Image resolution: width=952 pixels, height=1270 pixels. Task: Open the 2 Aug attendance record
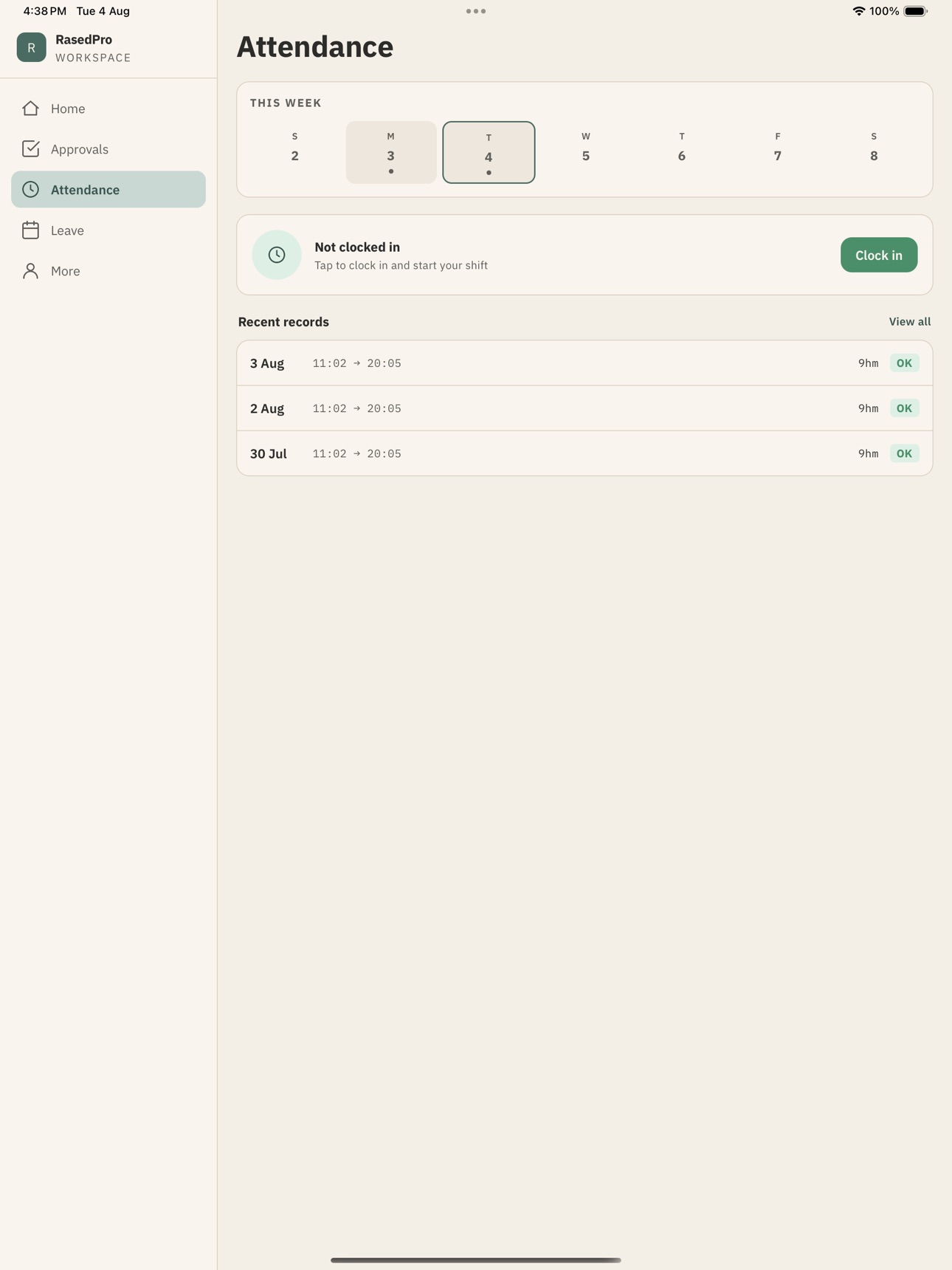tap(584, 408)
